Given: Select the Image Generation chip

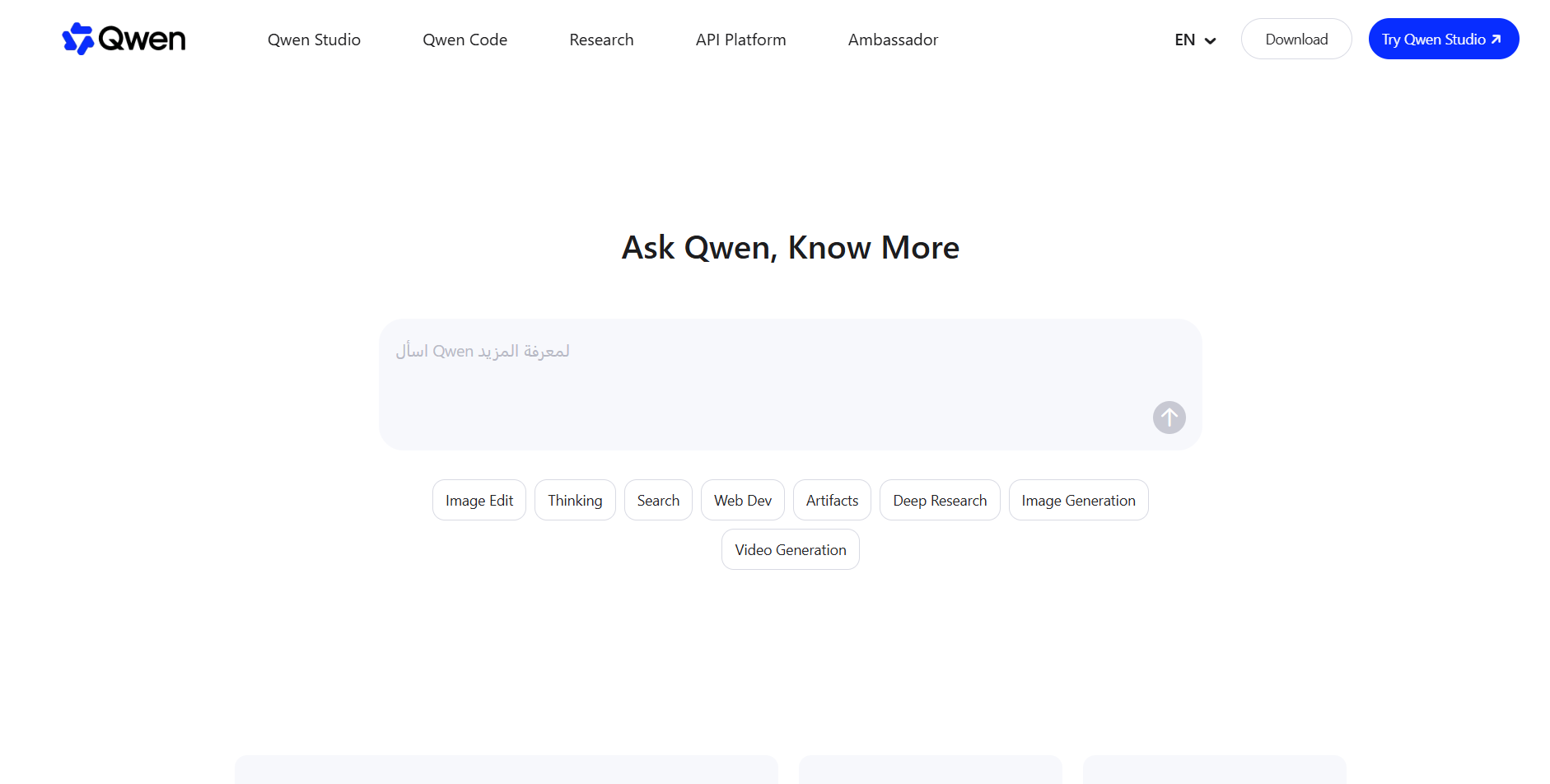Looking at the screenshot, I should (1078, 500).
